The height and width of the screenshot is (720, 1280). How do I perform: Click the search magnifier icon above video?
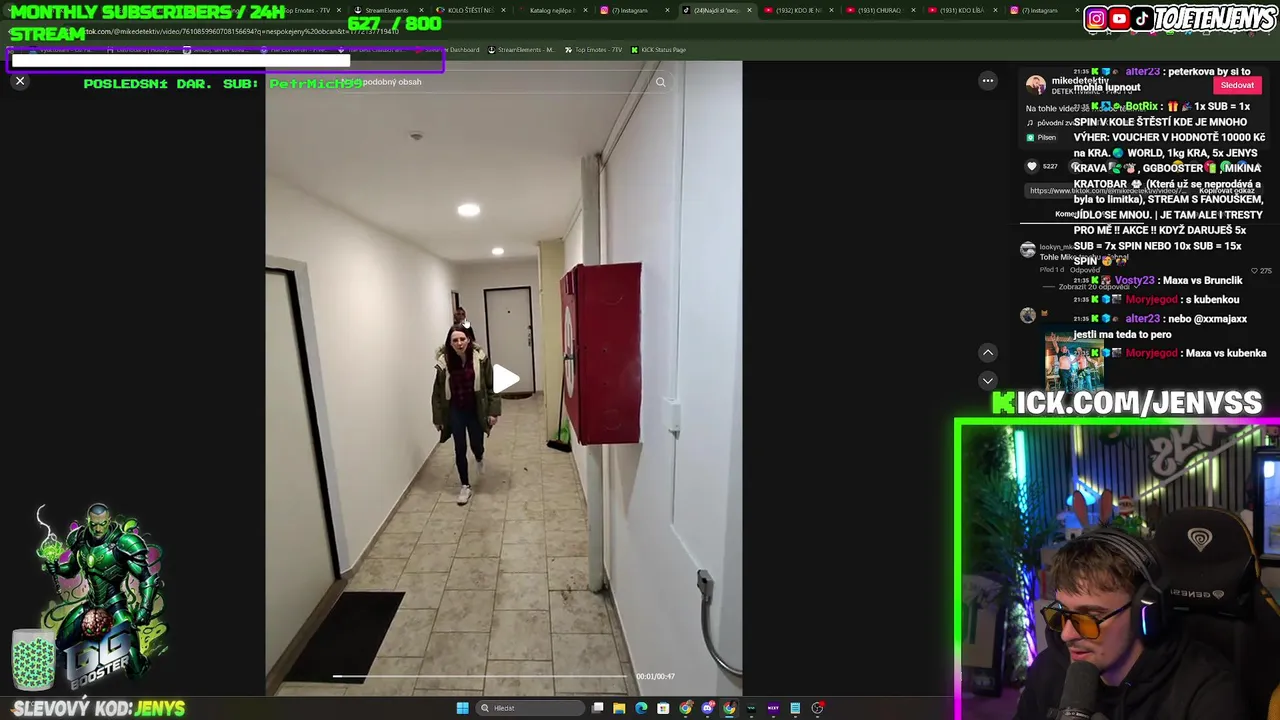click(660, 82)
